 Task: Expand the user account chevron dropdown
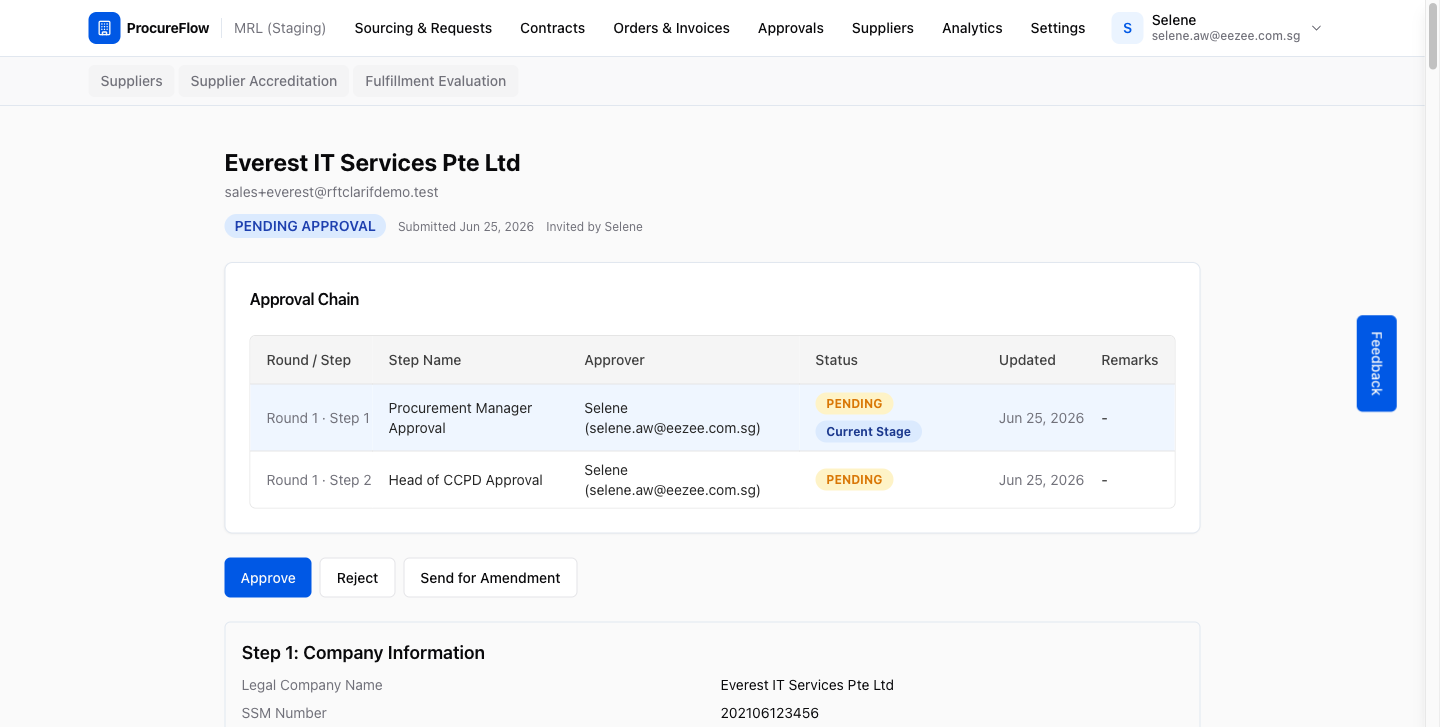1316,28
